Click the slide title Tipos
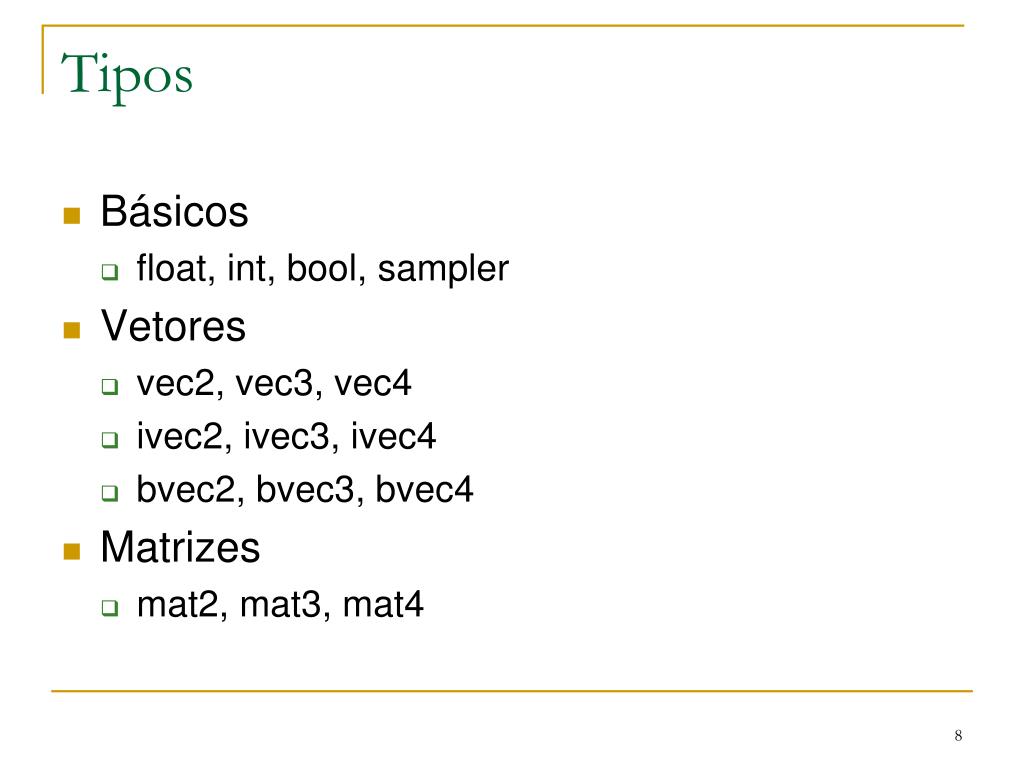The height and width of the screenshot is (768, 1024). click(127, 76)
